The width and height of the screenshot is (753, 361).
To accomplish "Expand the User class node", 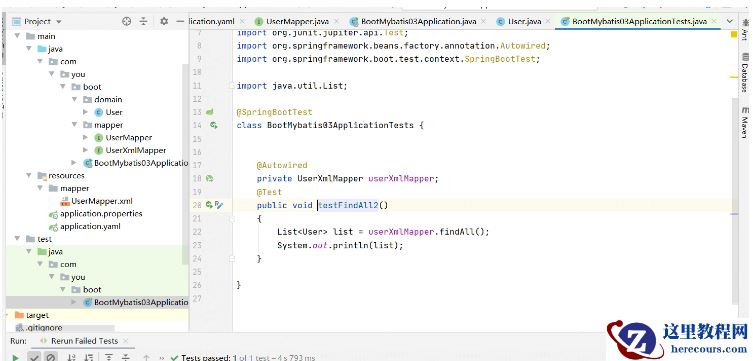I will click(86, 112).
